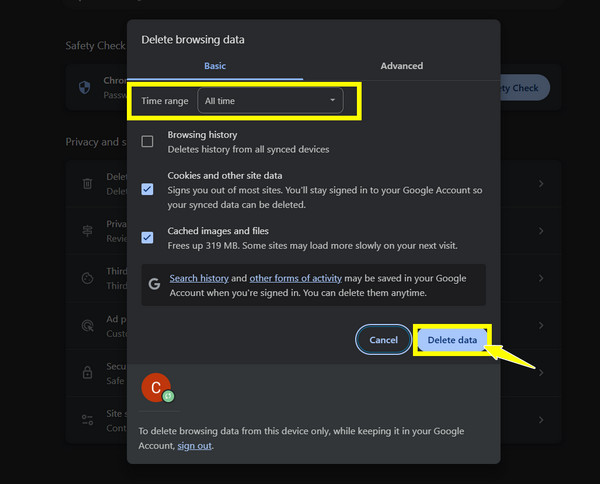This screenshot has width=600, height=484.
Task: Expand the Security row chevron arrow
Action: pyautogui.click(x=541, y=372)
